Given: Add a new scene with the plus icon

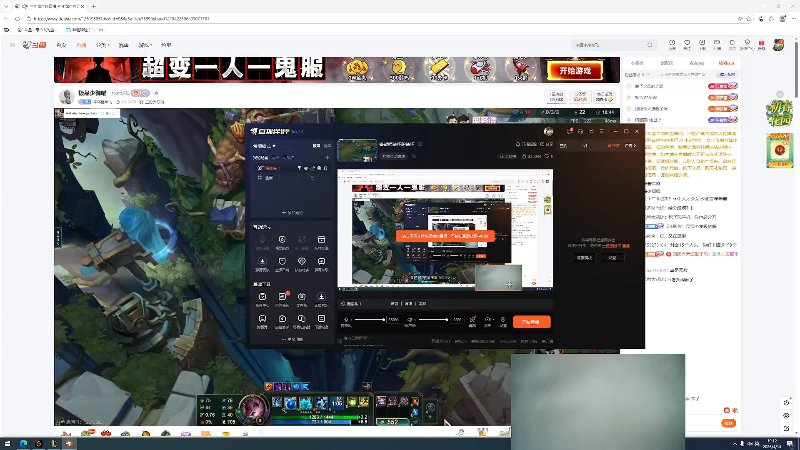Looking at the screenshot, I should click(x=328, y=158).
